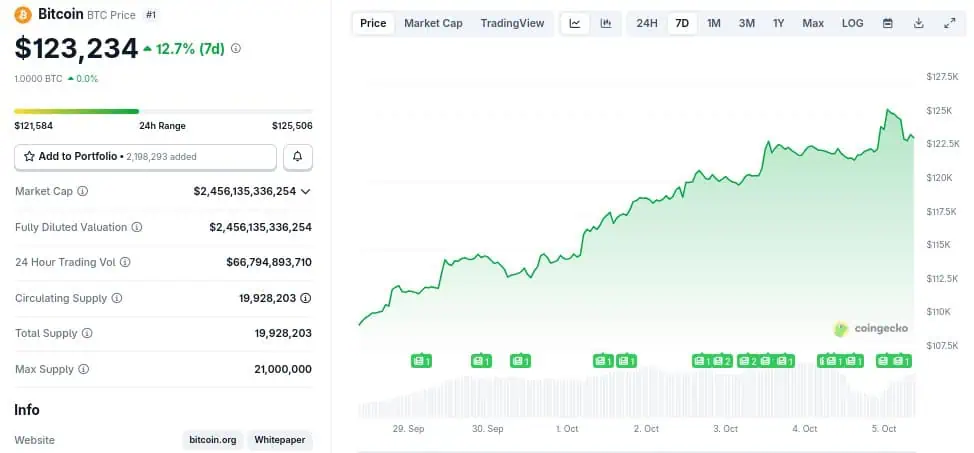Image resolution: width=974 pixels, height=453 pixels.
Task: Switch to the Market Cap tab
Action: click(x=433, y=23)
